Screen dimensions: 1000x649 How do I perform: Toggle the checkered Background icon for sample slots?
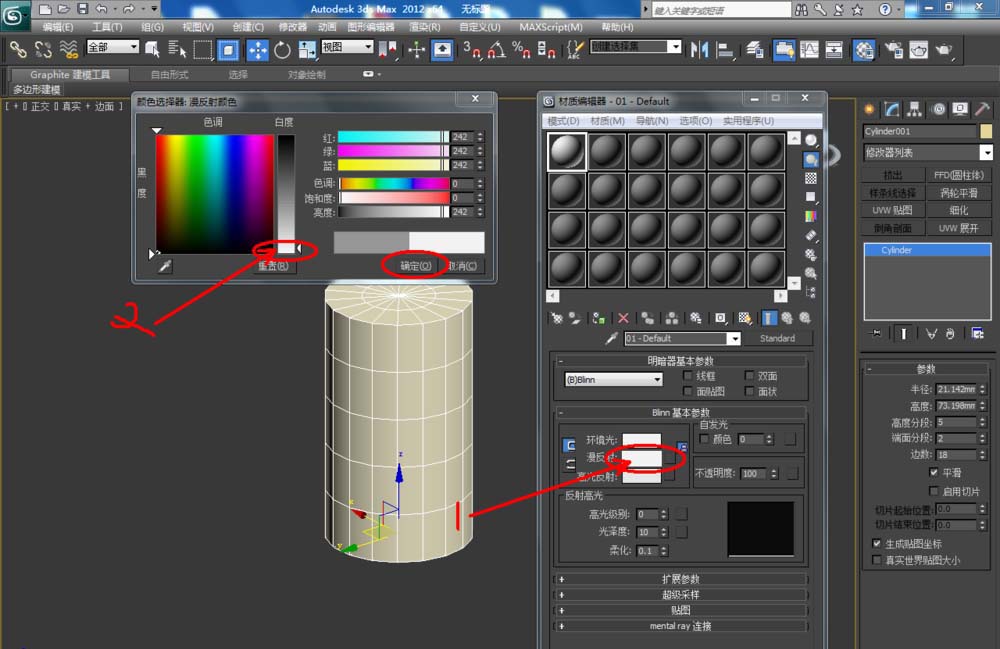tap(811, 179)
